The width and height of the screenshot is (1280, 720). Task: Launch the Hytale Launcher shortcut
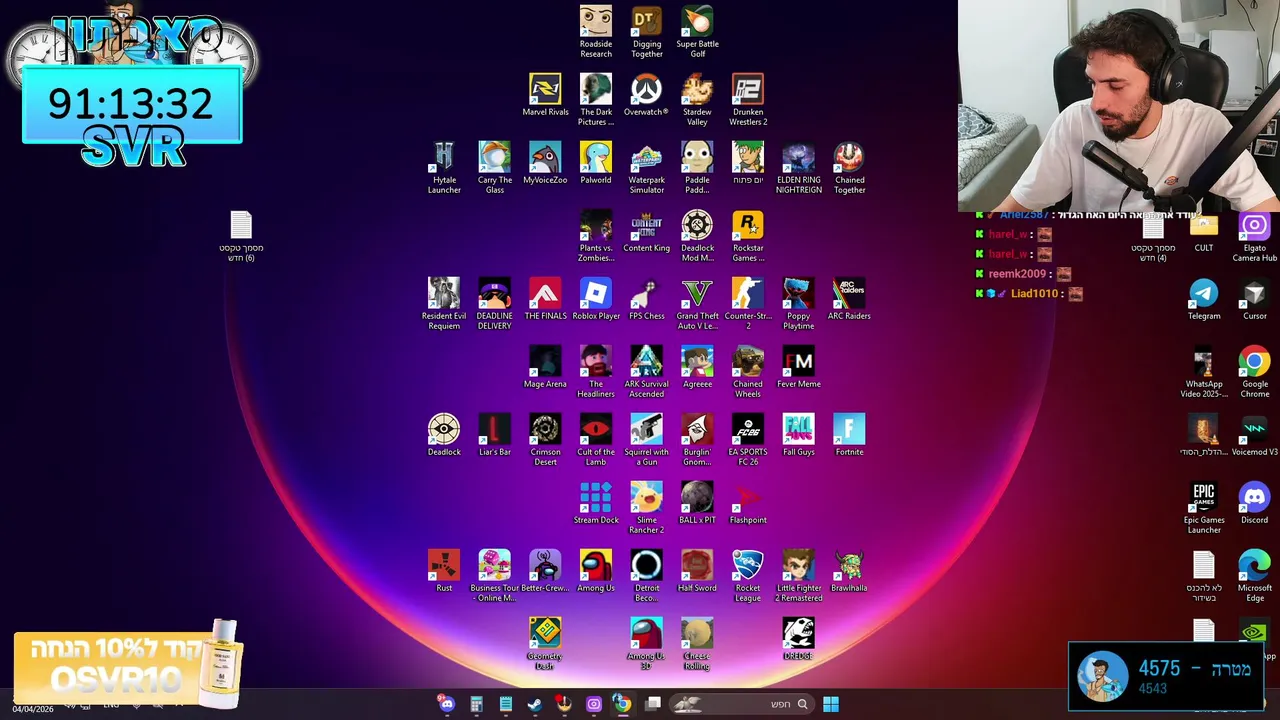[x=444, y=167]
